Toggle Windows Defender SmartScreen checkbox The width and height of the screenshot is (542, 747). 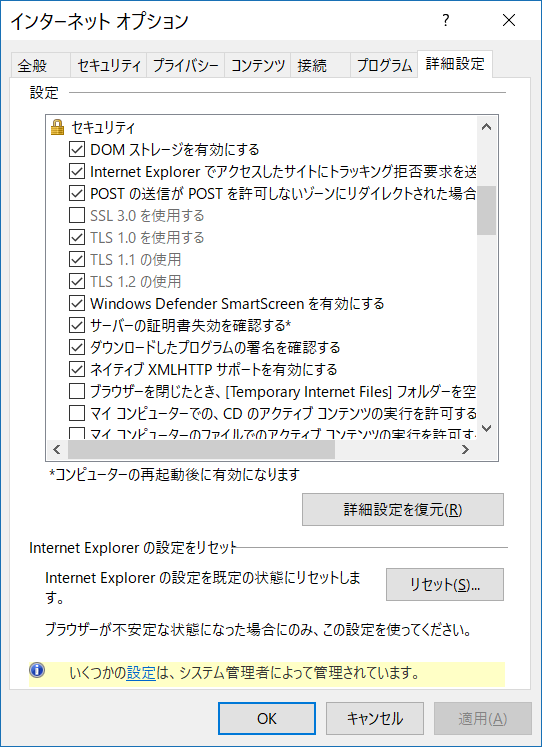pyautogui.click(x=77, y=303)
